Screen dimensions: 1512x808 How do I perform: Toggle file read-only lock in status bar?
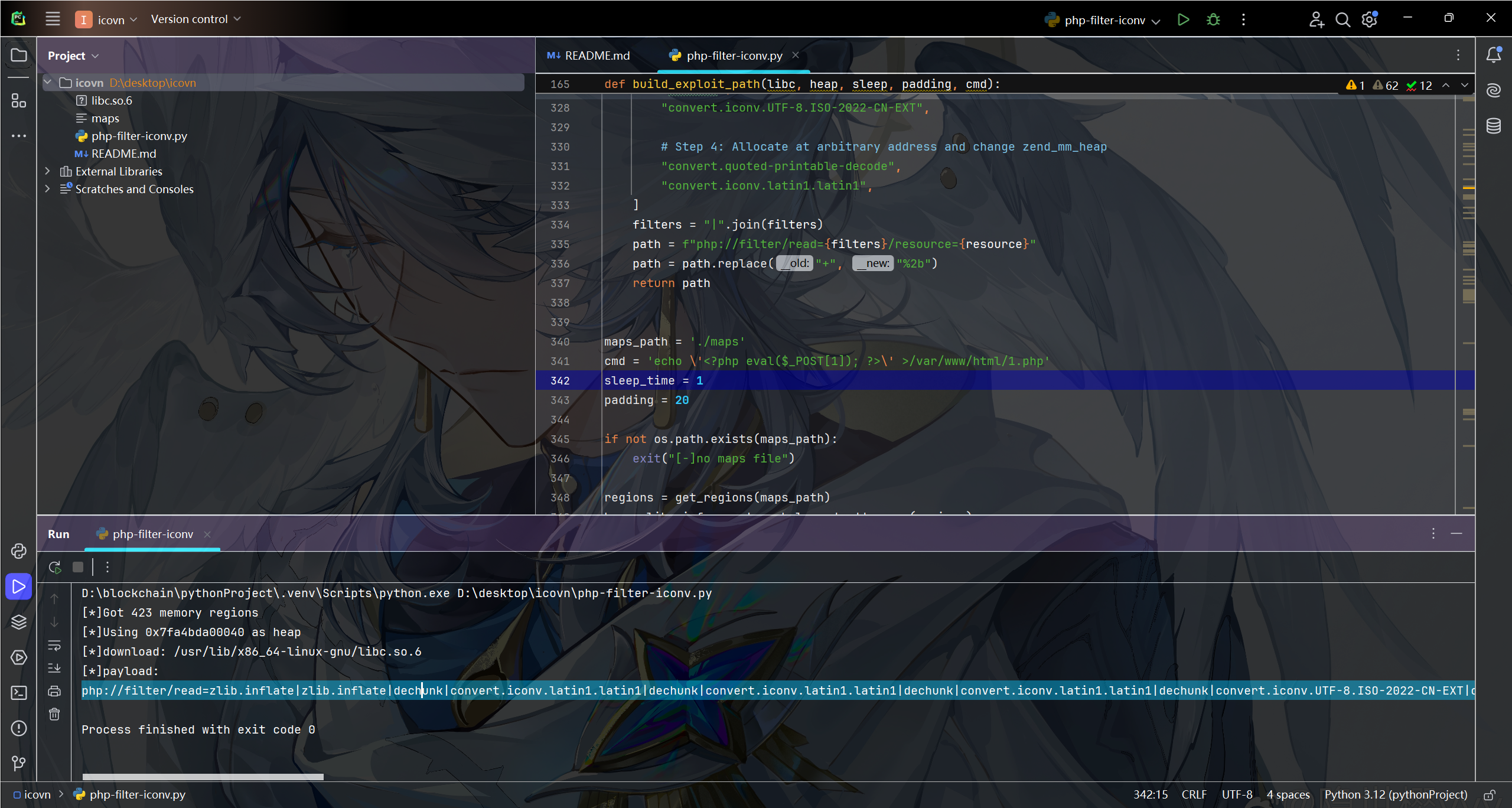[1490, 795]
